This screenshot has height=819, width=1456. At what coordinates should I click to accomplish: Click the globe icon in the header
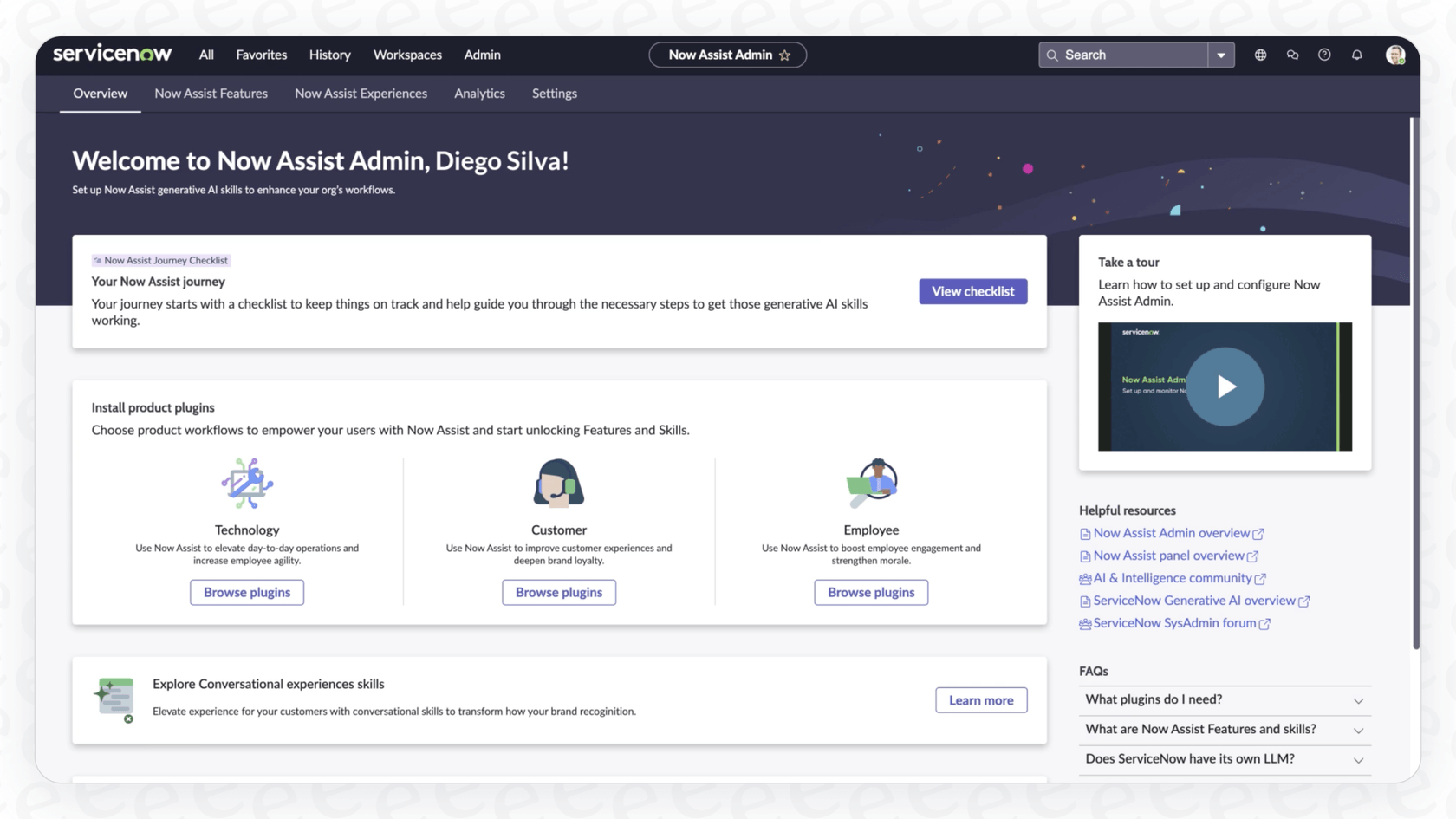(1260, 55)
